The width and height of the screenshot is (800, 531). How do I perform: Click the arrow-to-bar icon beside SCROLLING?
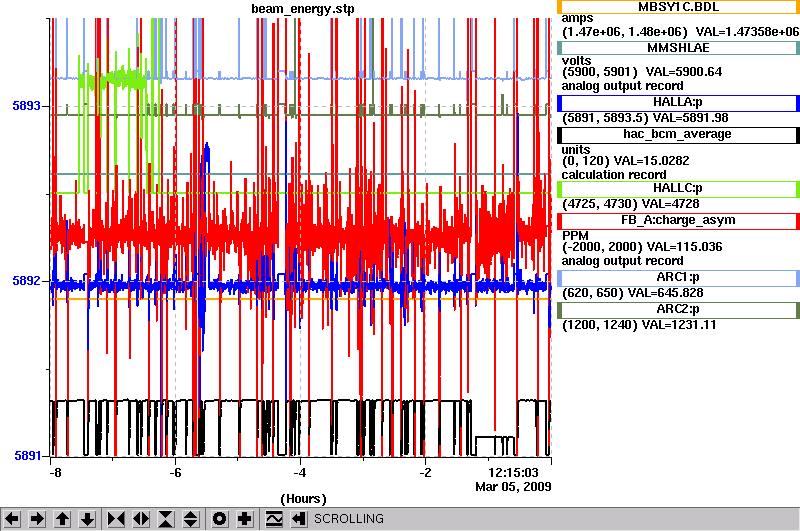pyautogui.click(x=299, y=519)
